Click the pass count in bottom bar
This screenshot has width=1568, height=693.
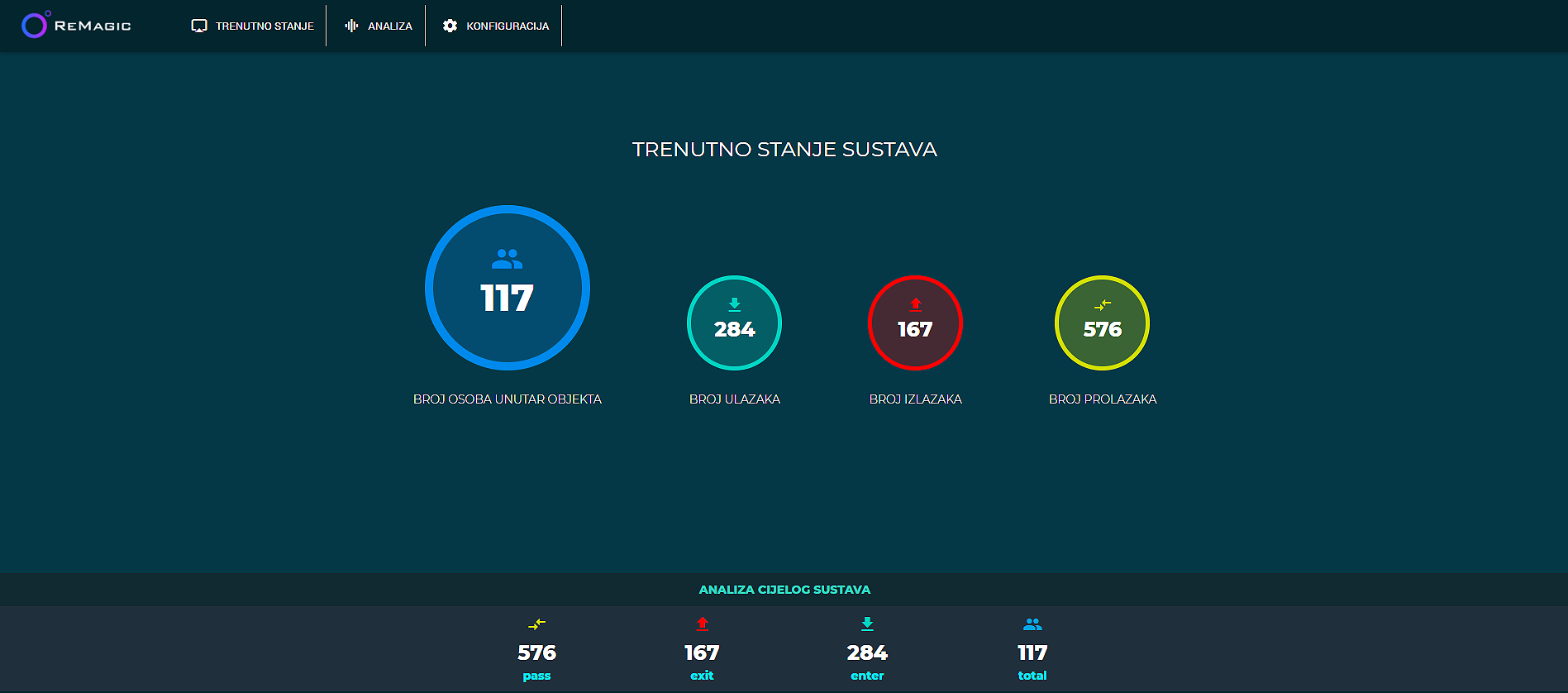(536, 652)
